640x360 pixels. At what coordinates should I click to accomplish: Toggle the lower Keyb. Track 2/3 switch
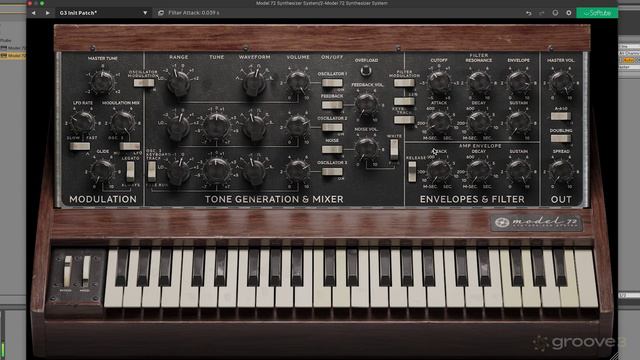point(404,120)
